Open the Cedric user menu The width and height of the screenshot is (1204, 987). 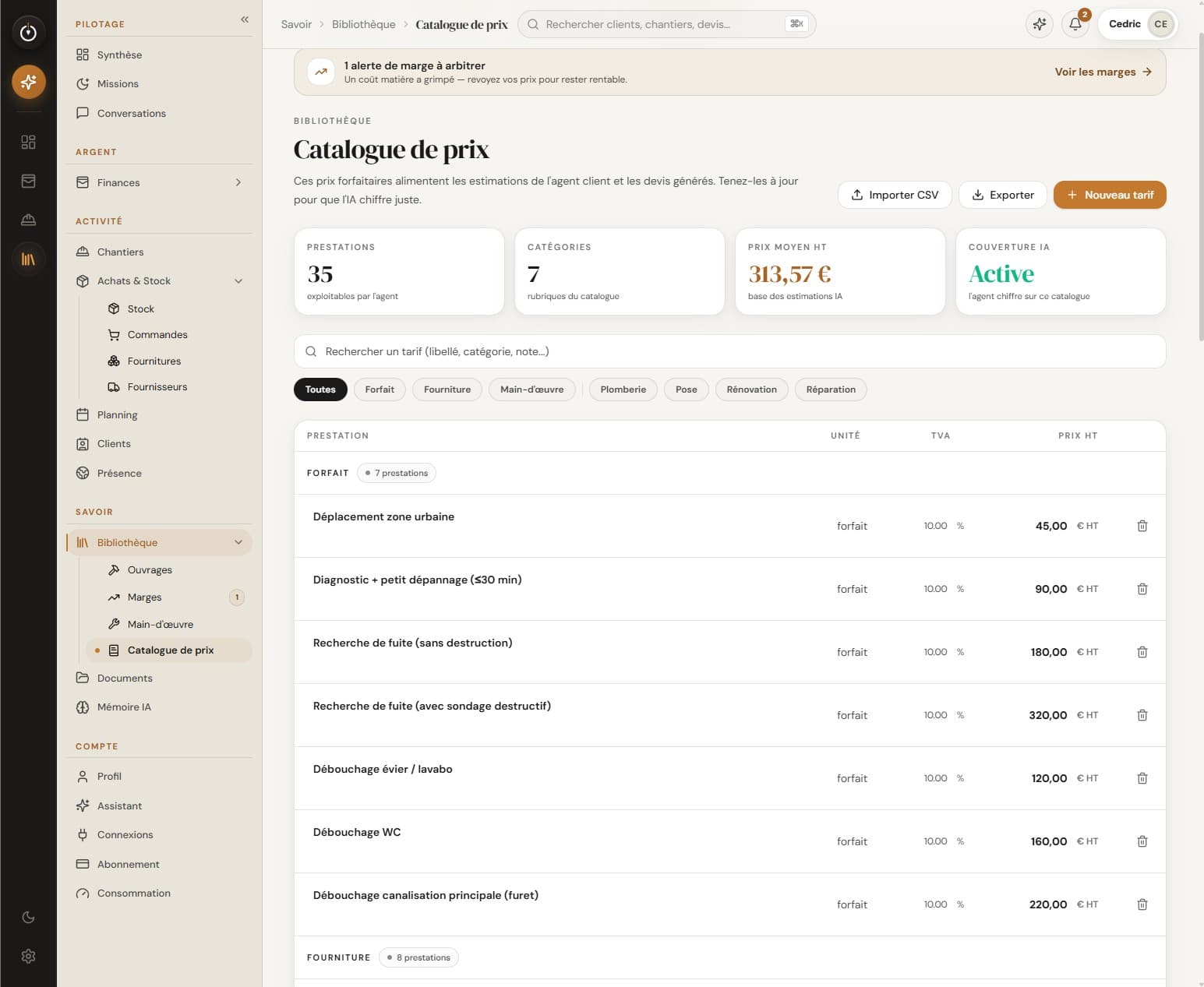(1138, 24)
